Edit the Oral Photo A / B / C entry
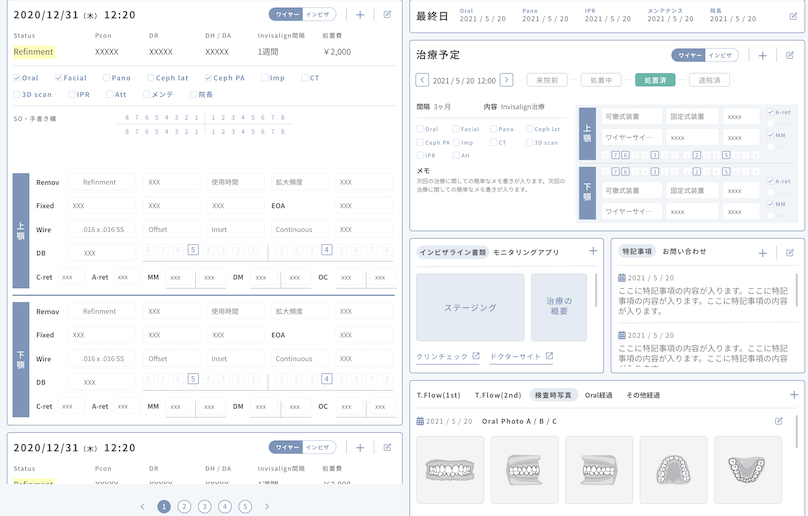 pyautogui.click(x=779, y=421)
